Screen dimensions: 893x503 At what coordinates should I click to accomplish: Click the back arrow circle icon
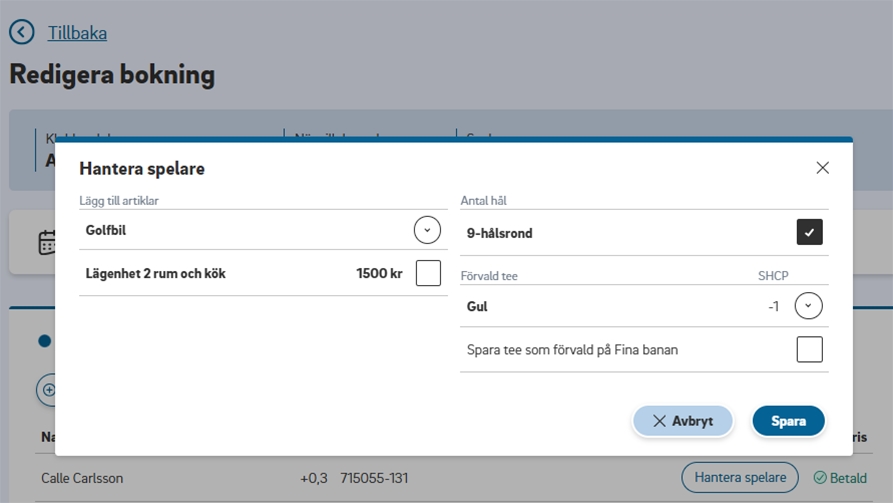pyautogui.click(x=21, y=33)
